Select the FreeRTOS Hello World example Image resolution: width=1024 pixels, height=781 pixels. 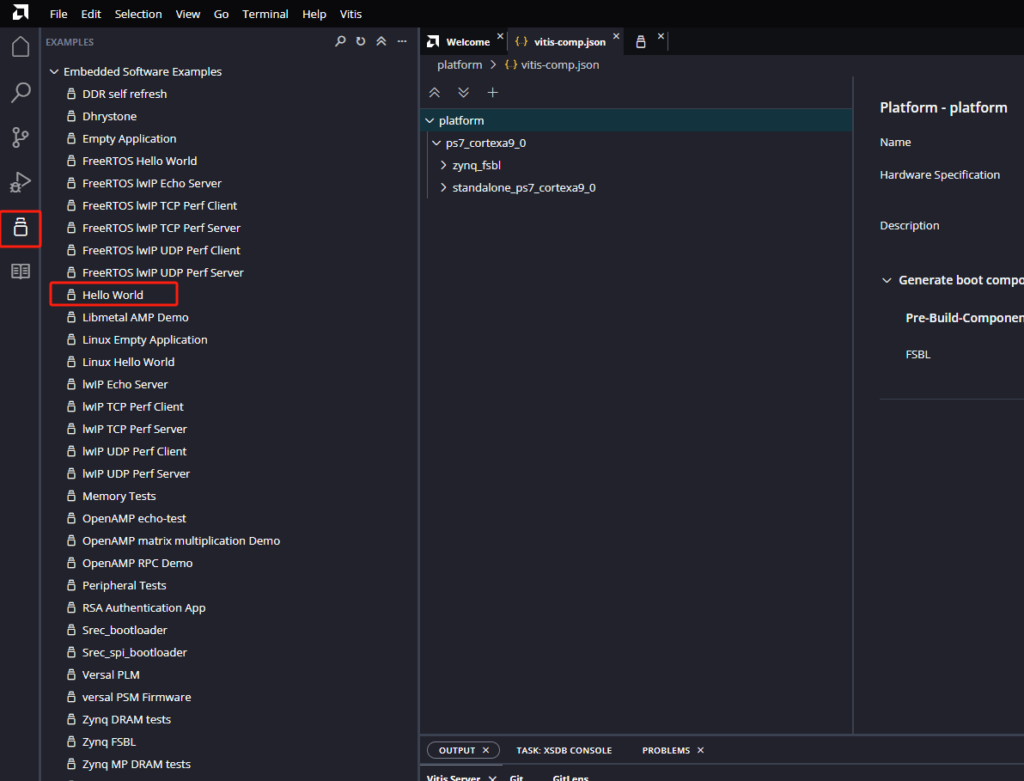pyautogui.click(x=140, y=161)
